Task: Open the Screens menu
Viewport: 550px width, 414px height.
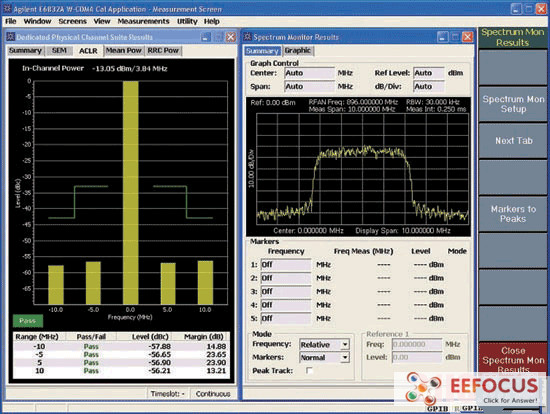Action: [72, 21]
